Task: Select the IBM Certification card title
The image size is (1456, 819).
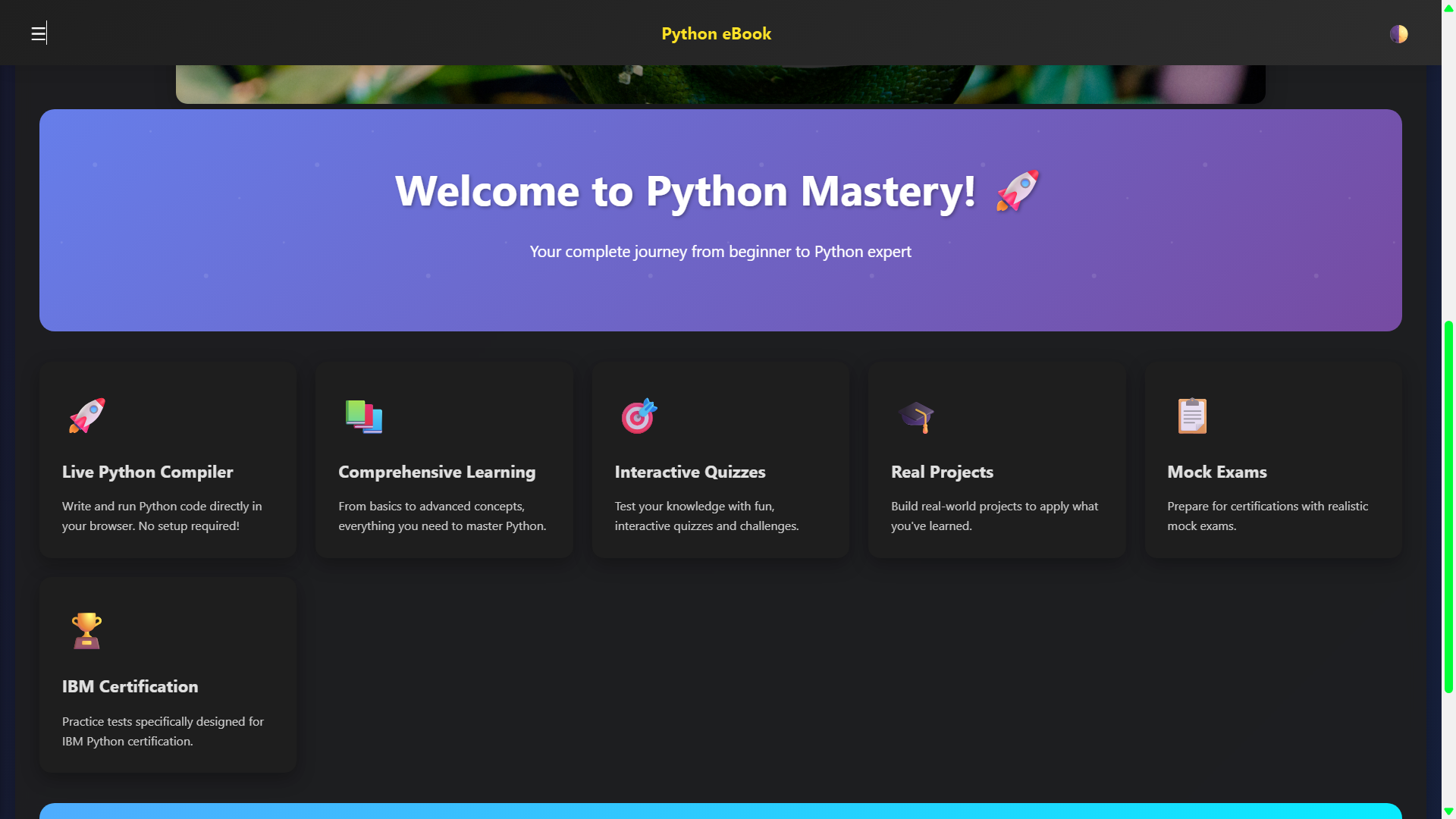Action: tap(130, 686)
